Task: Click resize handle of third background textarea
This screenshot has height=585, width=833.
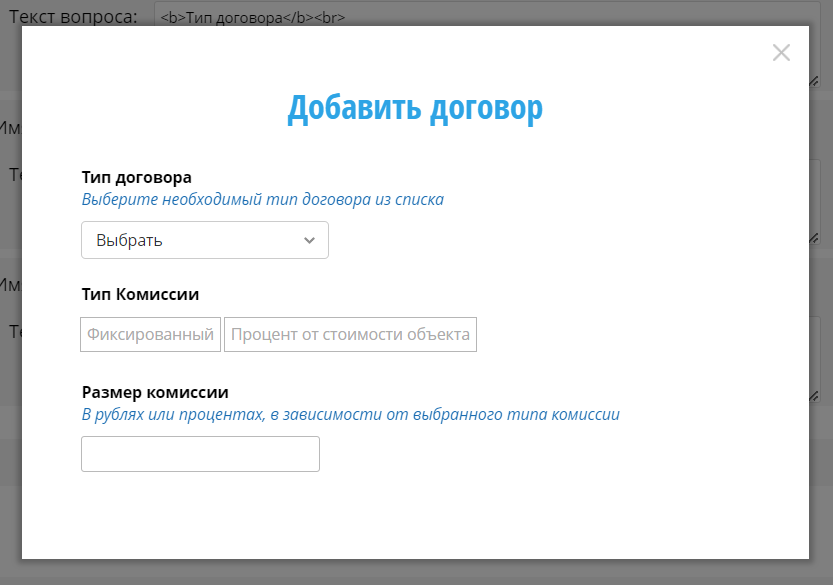Action: [x=814, y=397]
